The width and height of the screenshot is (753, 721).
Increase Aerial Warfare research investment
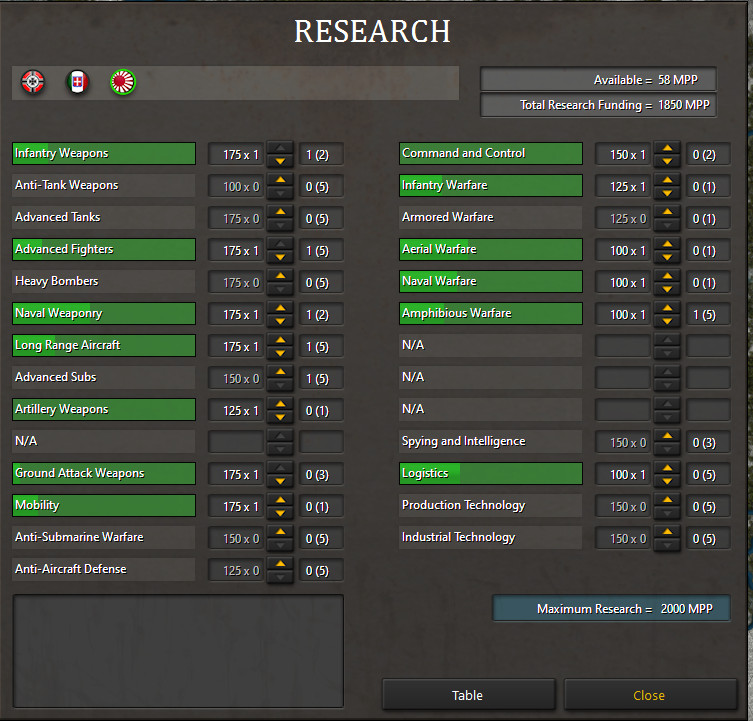pyautogui.click(x=667, y=244)
